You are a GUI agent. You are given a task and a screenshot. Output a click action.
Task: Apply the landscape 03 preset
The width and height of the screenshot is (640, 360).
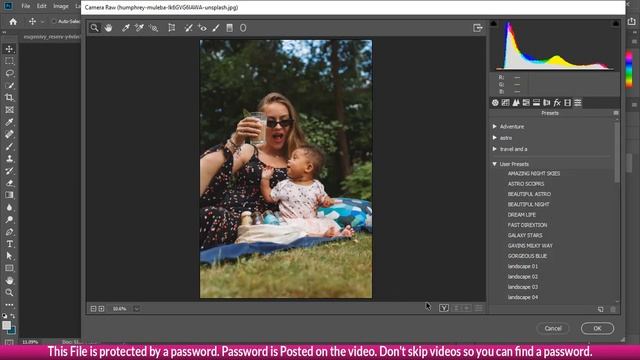pos(522,287)
